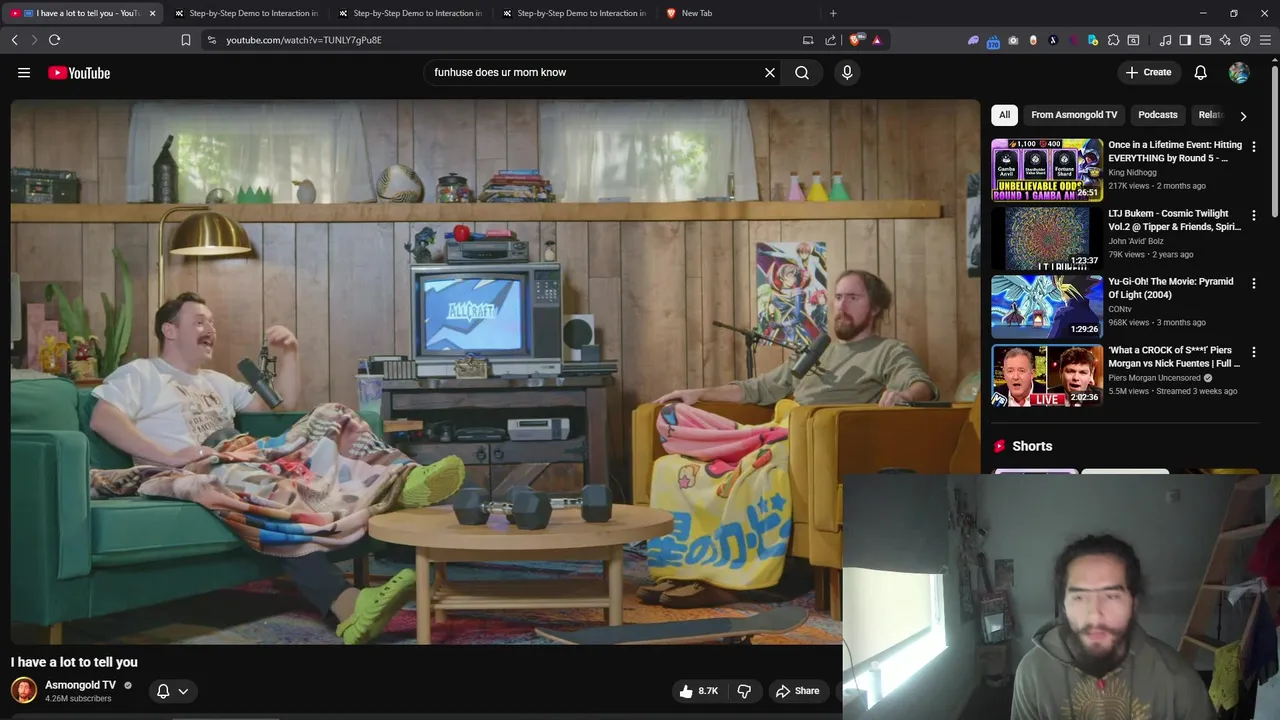The image size is (1280, 720).
Task: Toggle the browser sidebar panel icon
Action: point(1185,40)
